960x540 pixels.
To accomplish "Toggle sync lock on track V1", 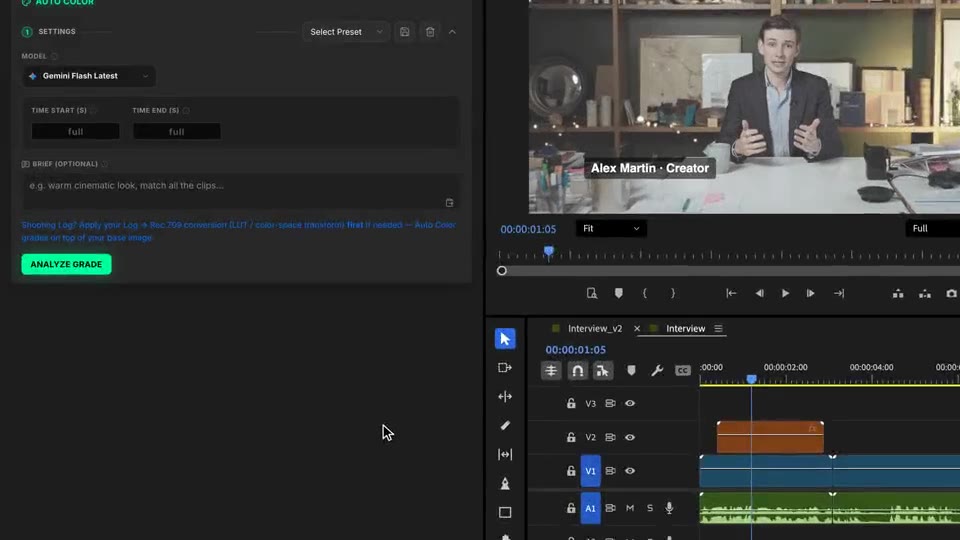I will [610, 471].
